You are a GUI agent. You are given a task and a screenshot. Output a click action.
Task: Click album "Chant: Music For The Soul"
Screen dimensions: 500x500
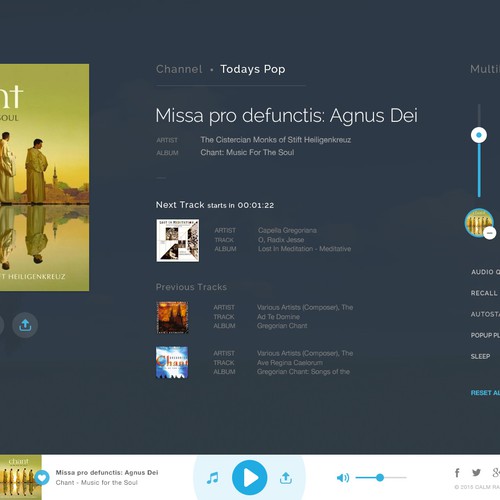[x=247, y=152]
